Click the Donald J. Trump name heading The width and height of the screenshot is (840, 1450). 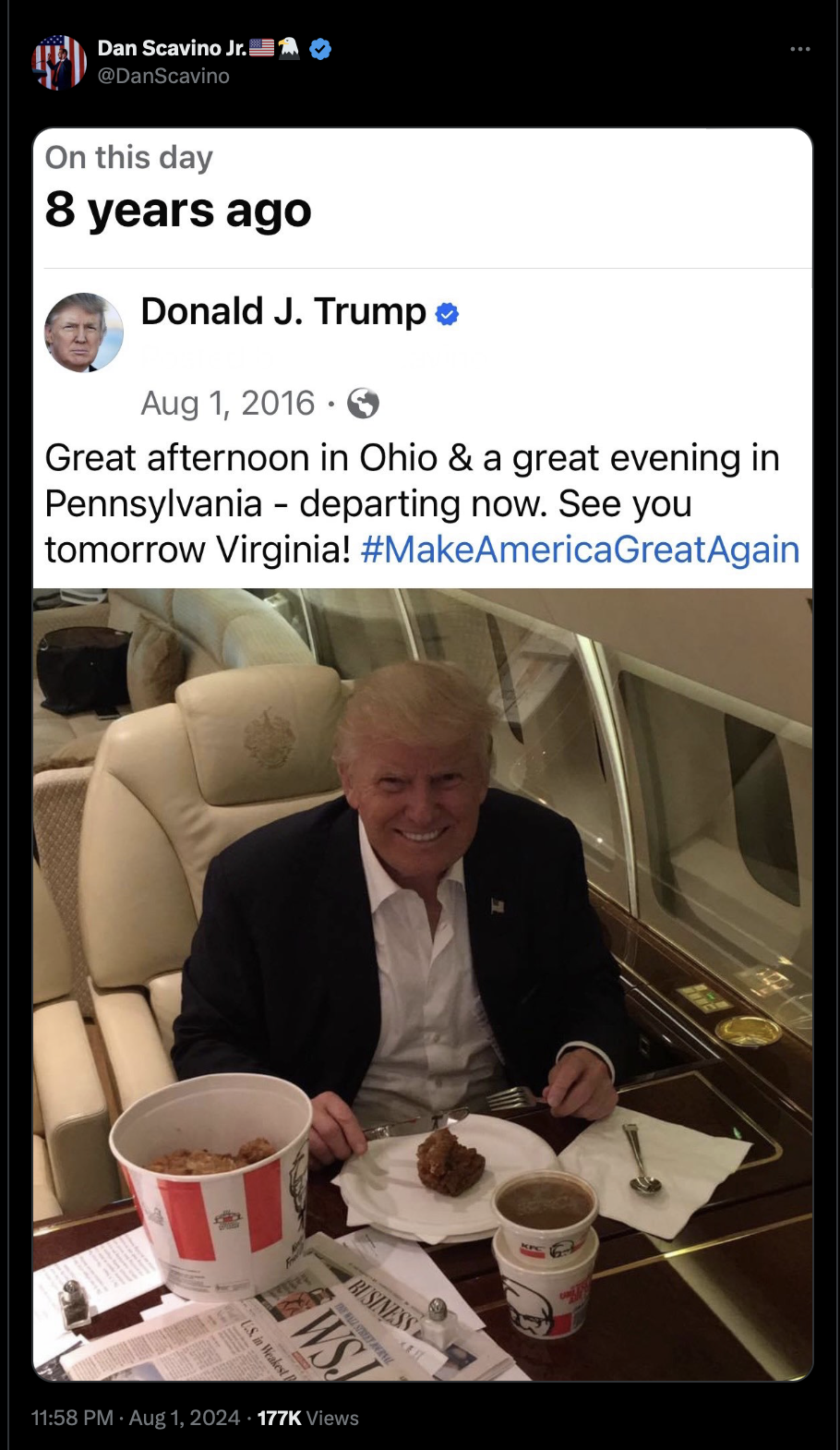coord(283,311)
